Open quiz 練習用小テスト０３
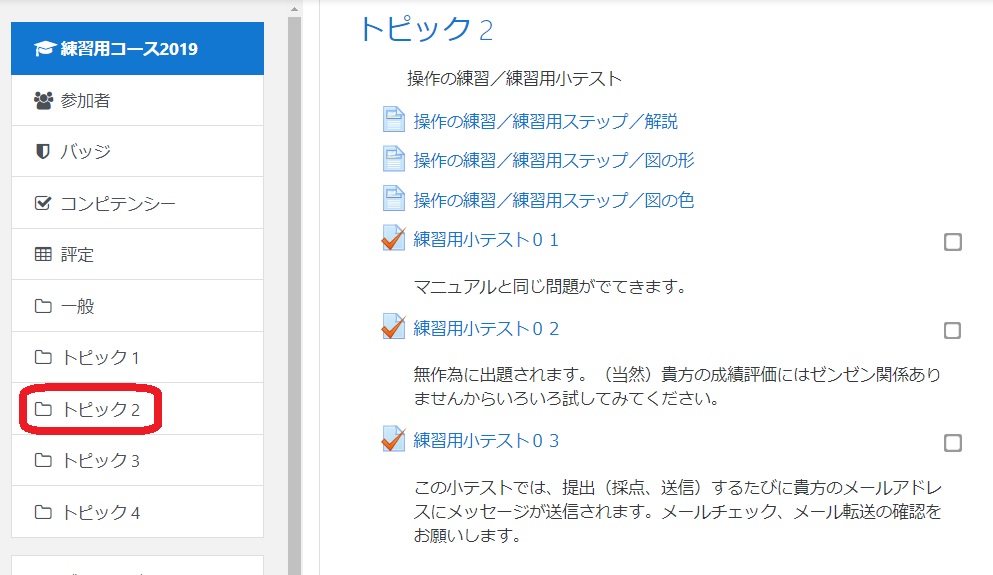 [x=486, y=440]
